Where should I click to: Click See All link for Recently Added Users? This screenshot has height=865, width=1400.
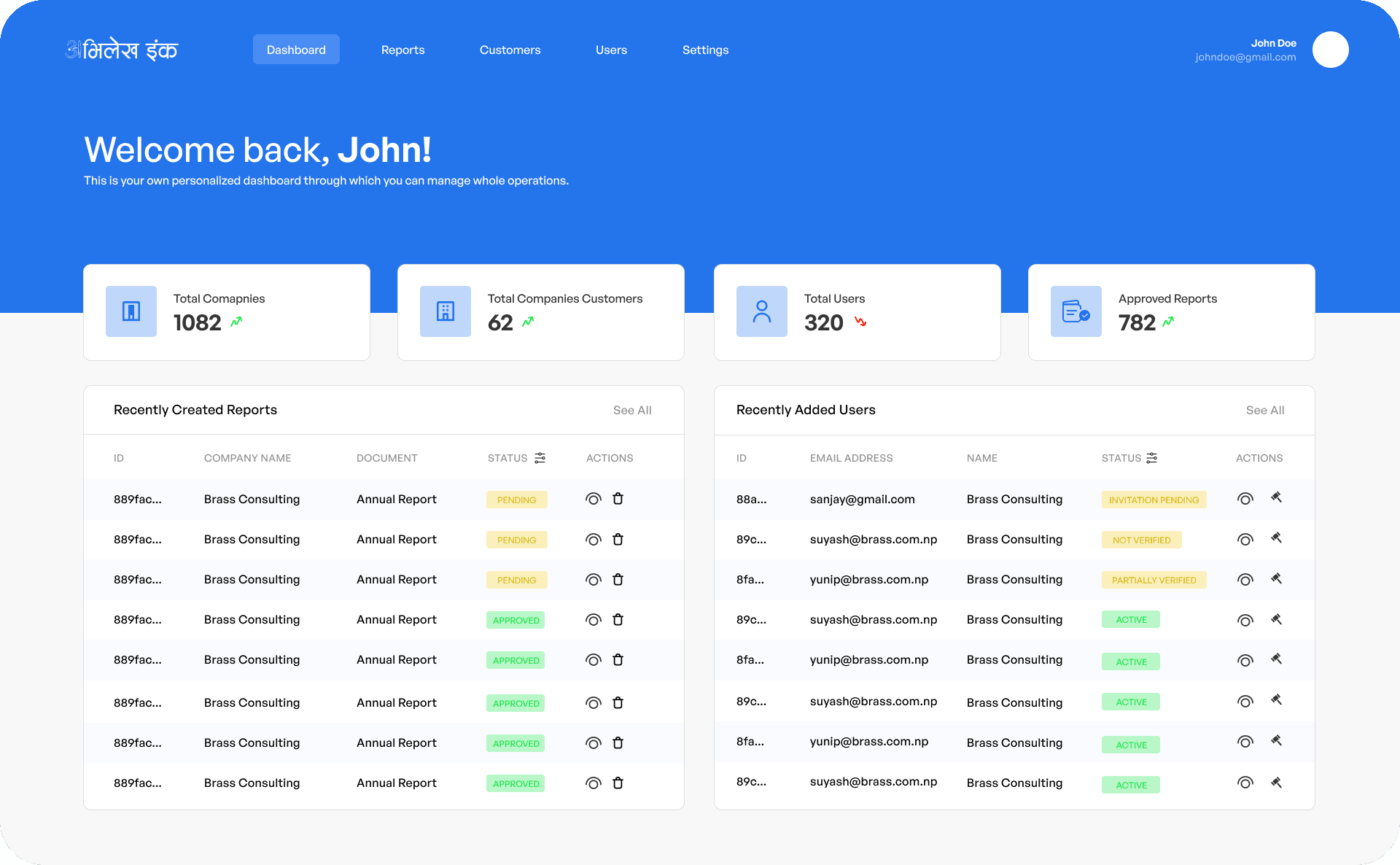(1265, 409)
